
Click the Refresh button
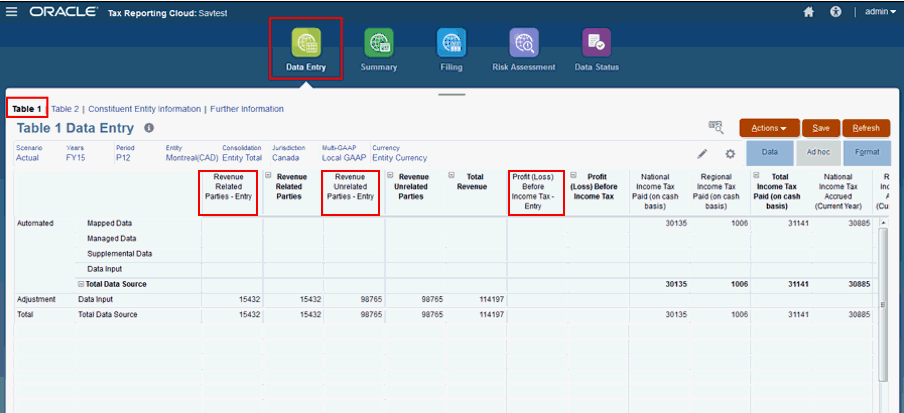point(867,128)
